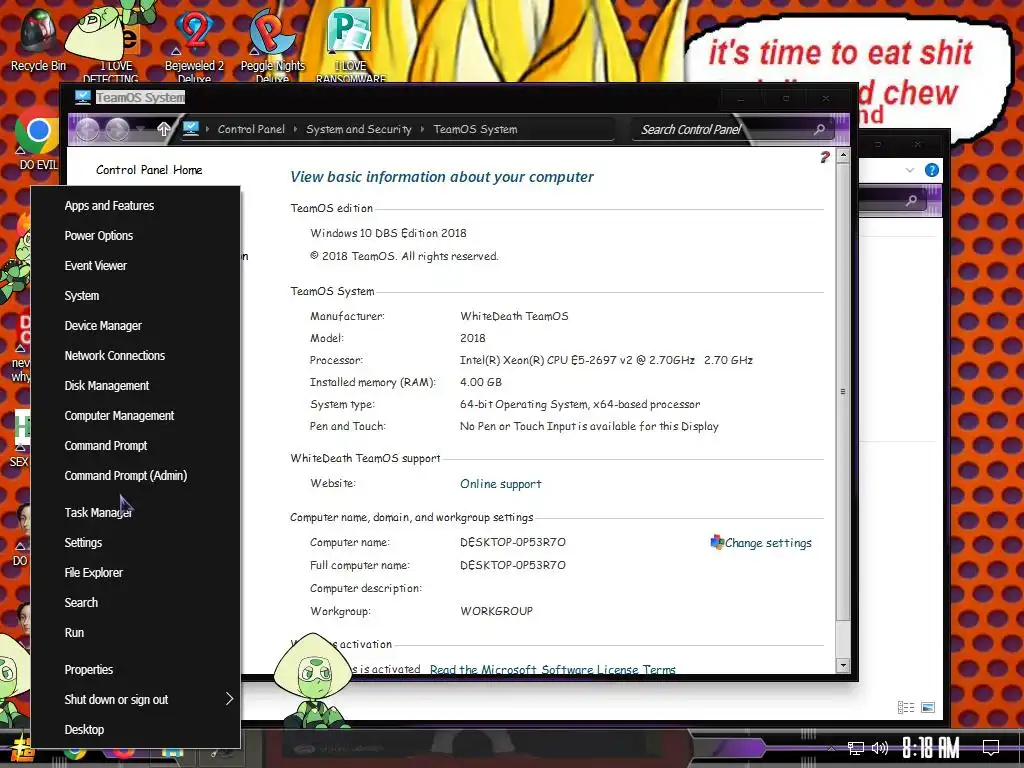Open Read the Microsoft Software License Terms link

tap(552, 669)
